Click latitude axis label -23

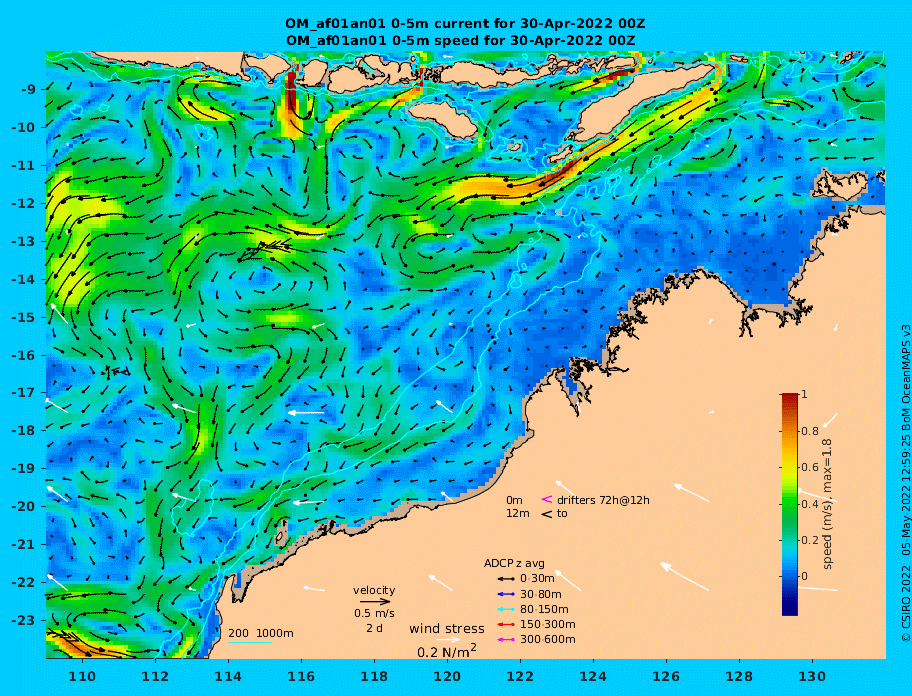pos(24,620)
